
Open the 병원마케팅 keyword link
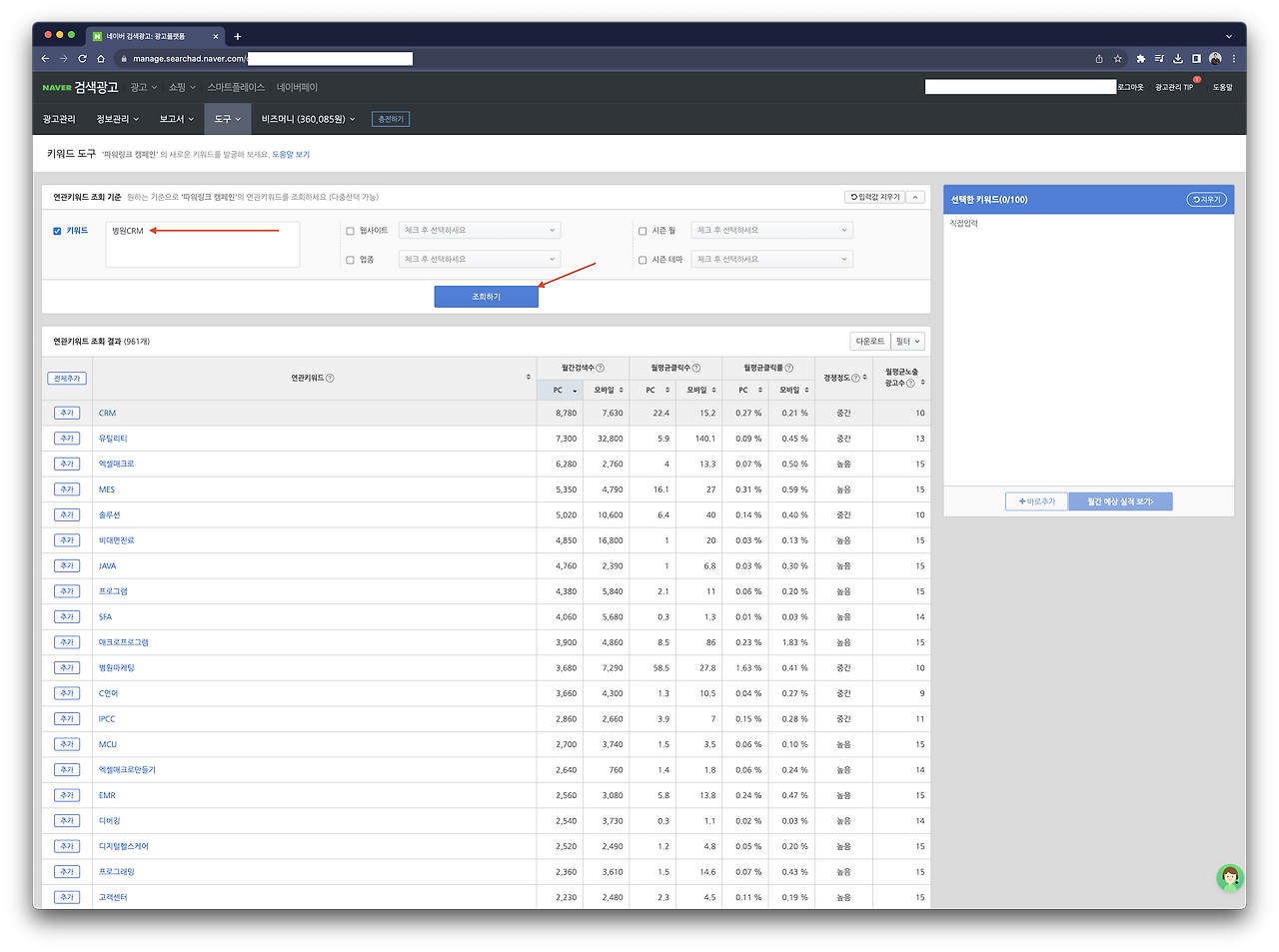[116, 667]
